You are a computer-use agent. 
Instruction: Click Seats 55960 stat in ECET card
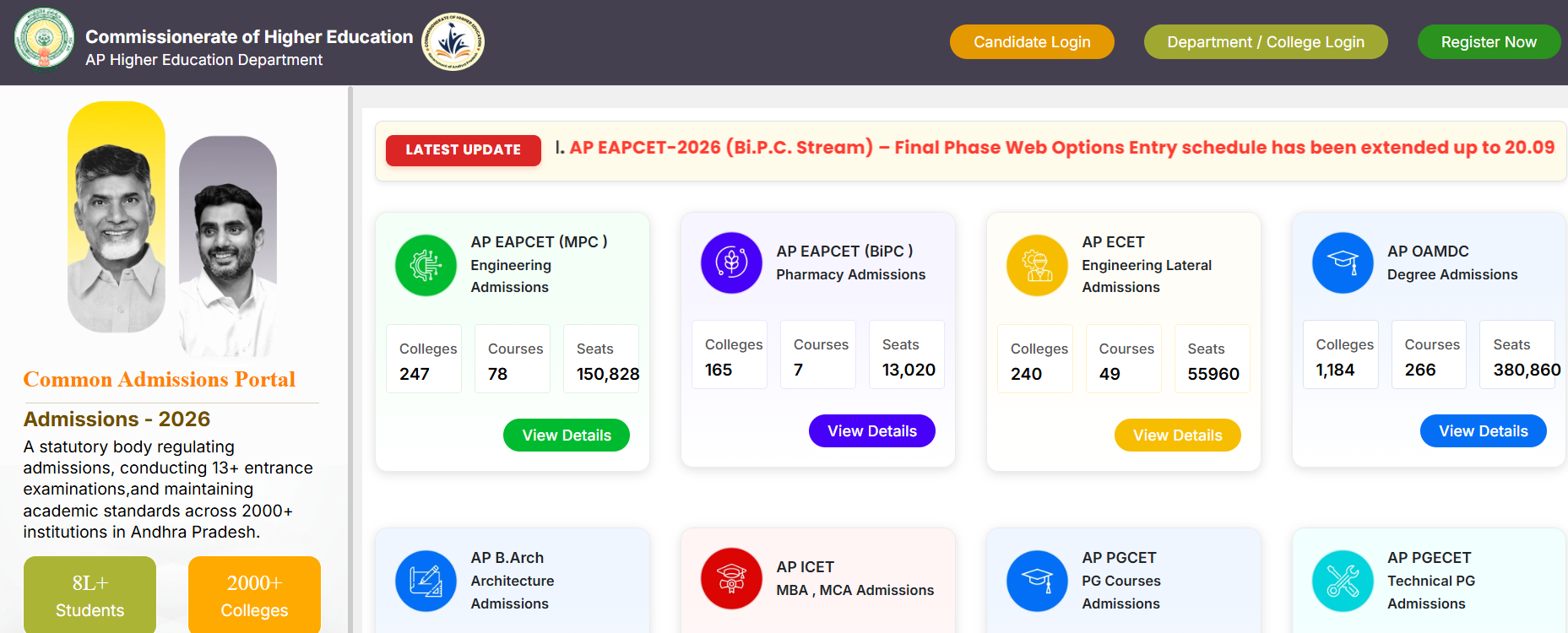[x=1213, y=359]
